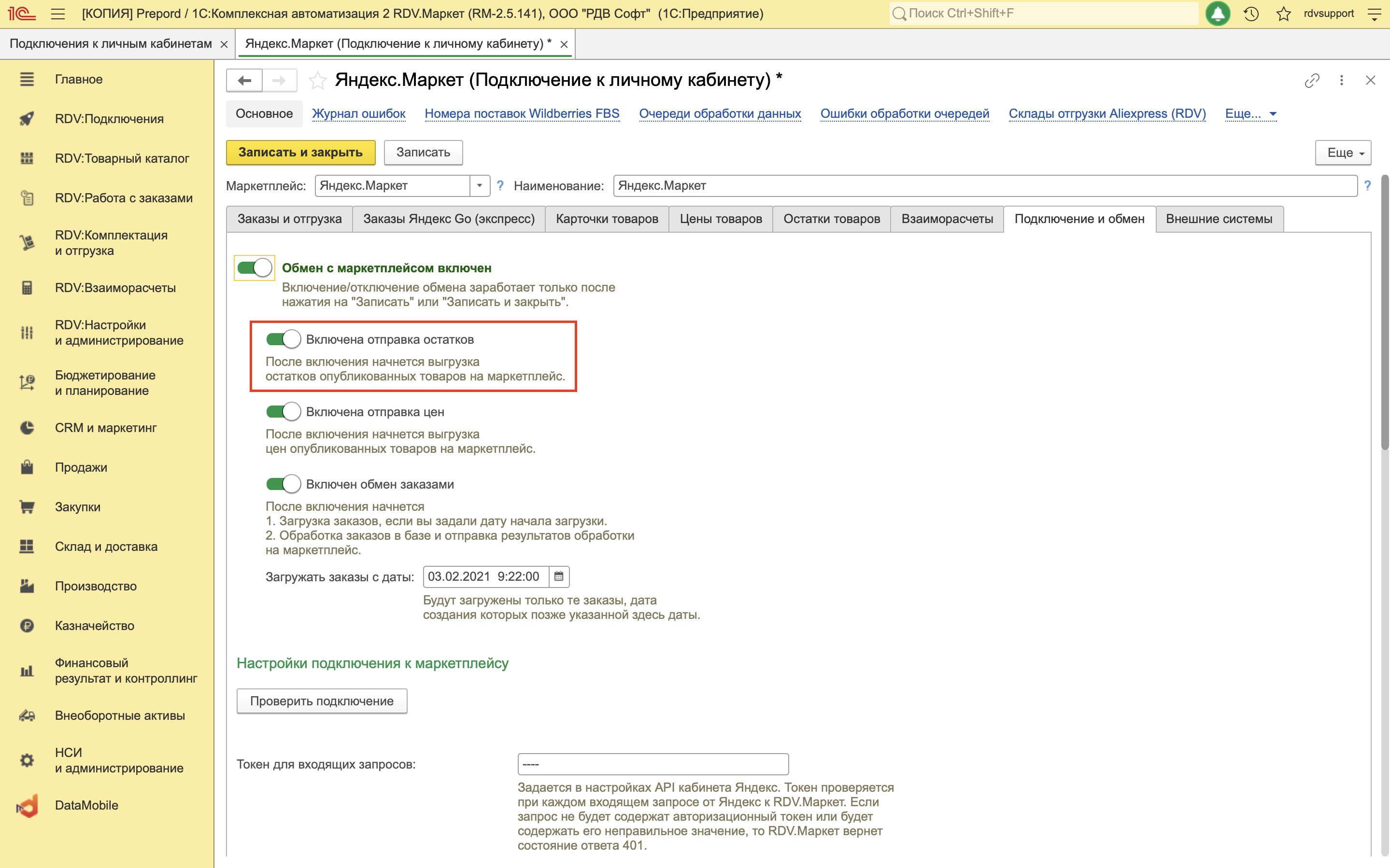This screenshot has height=868, width=1390.
Task: Copy the link via the chain icon
Action: click(1311, 80)
